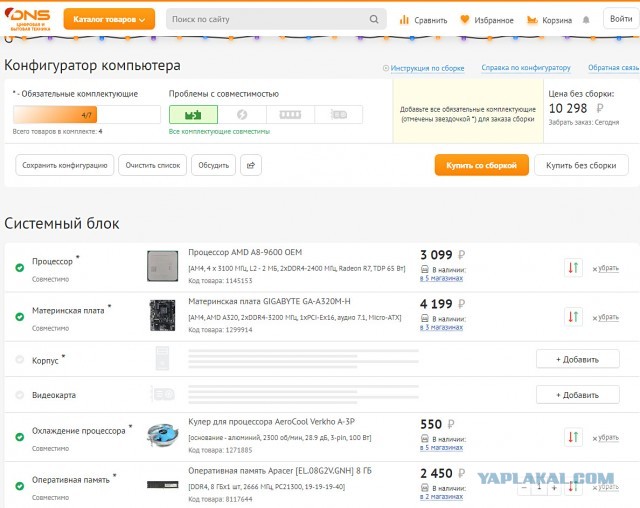
Task: Click availability store icon for processor
Action: [x=424, y=269]
